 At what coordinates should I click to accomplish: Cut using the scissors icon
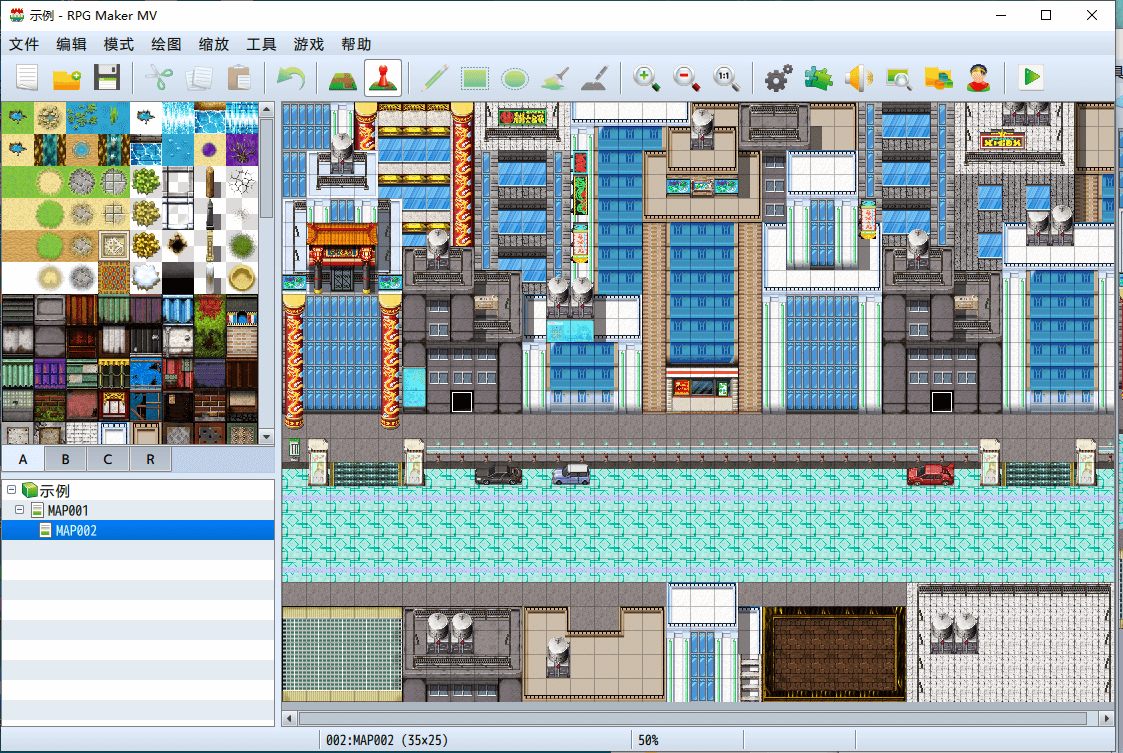pyautogui.click(x=159, y=77)
